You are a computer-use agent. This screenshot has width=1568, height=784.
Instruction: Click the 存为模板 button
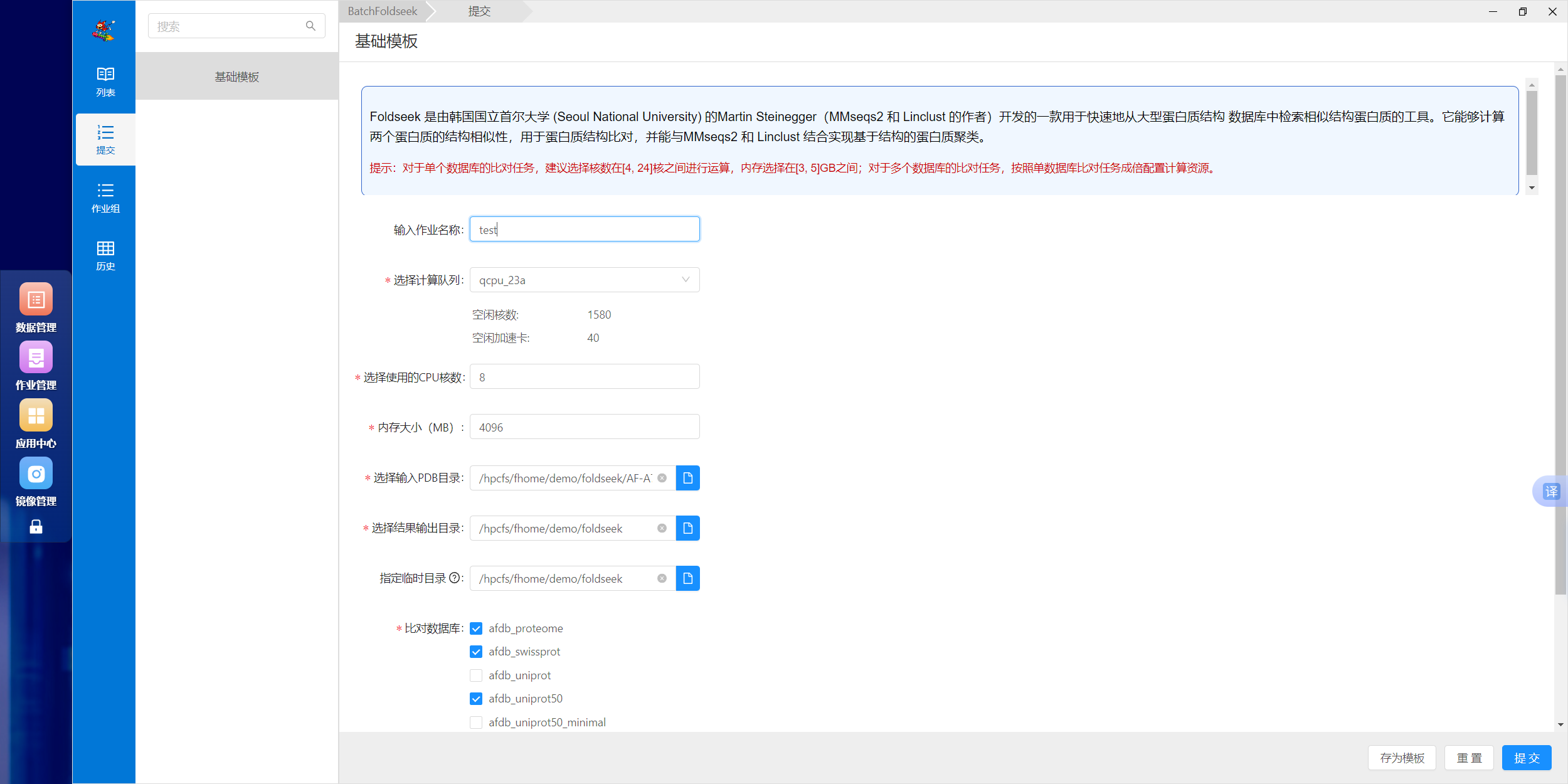click(1402, 758)
